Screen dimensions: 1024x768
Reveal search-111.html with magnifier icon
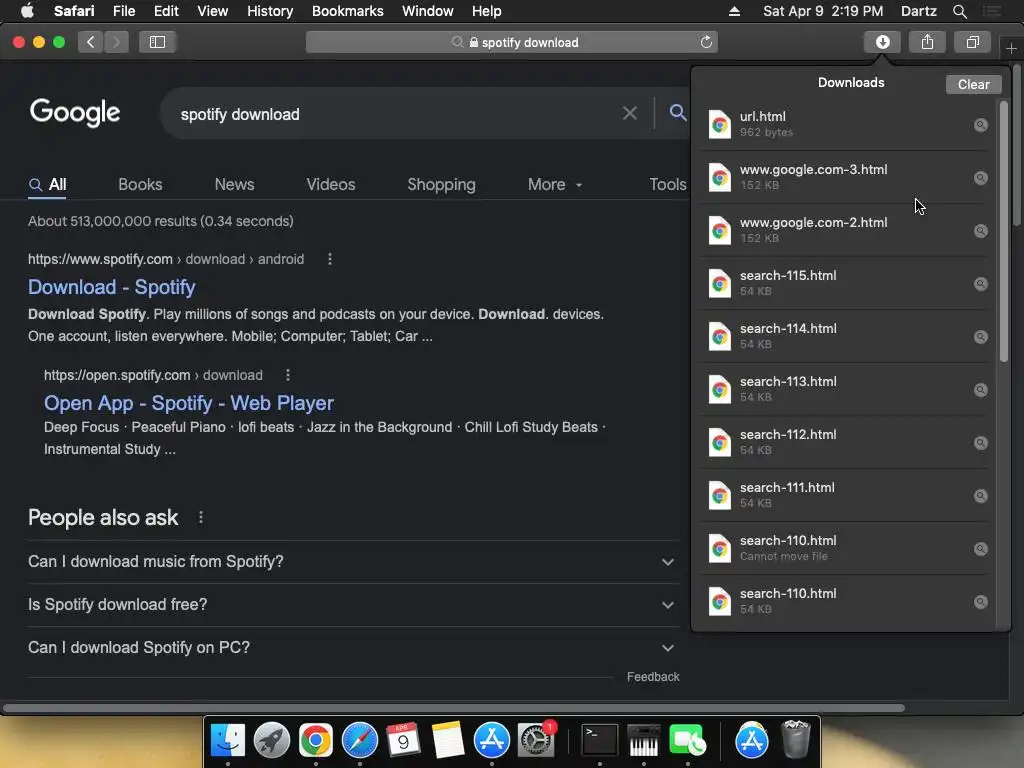[x=981, y=496]
